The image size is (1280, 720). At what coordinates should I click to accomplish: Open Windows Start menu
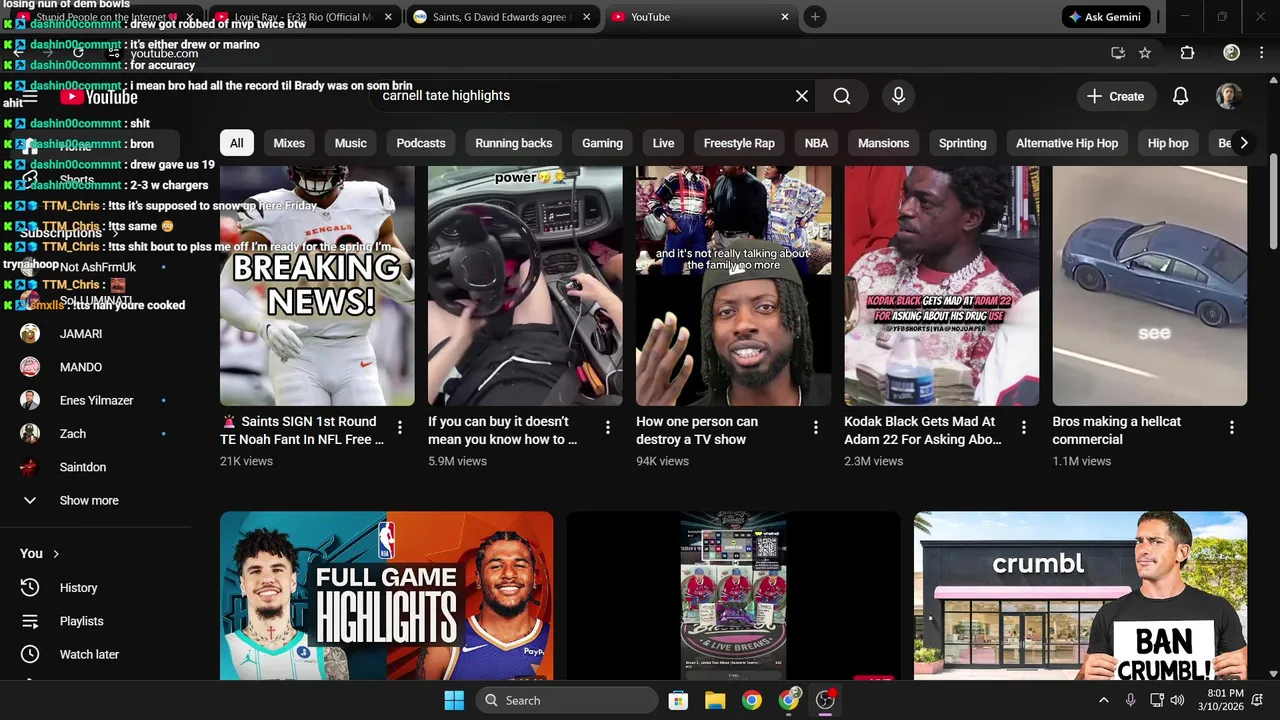pyautogui.click(x=454, y=700)
